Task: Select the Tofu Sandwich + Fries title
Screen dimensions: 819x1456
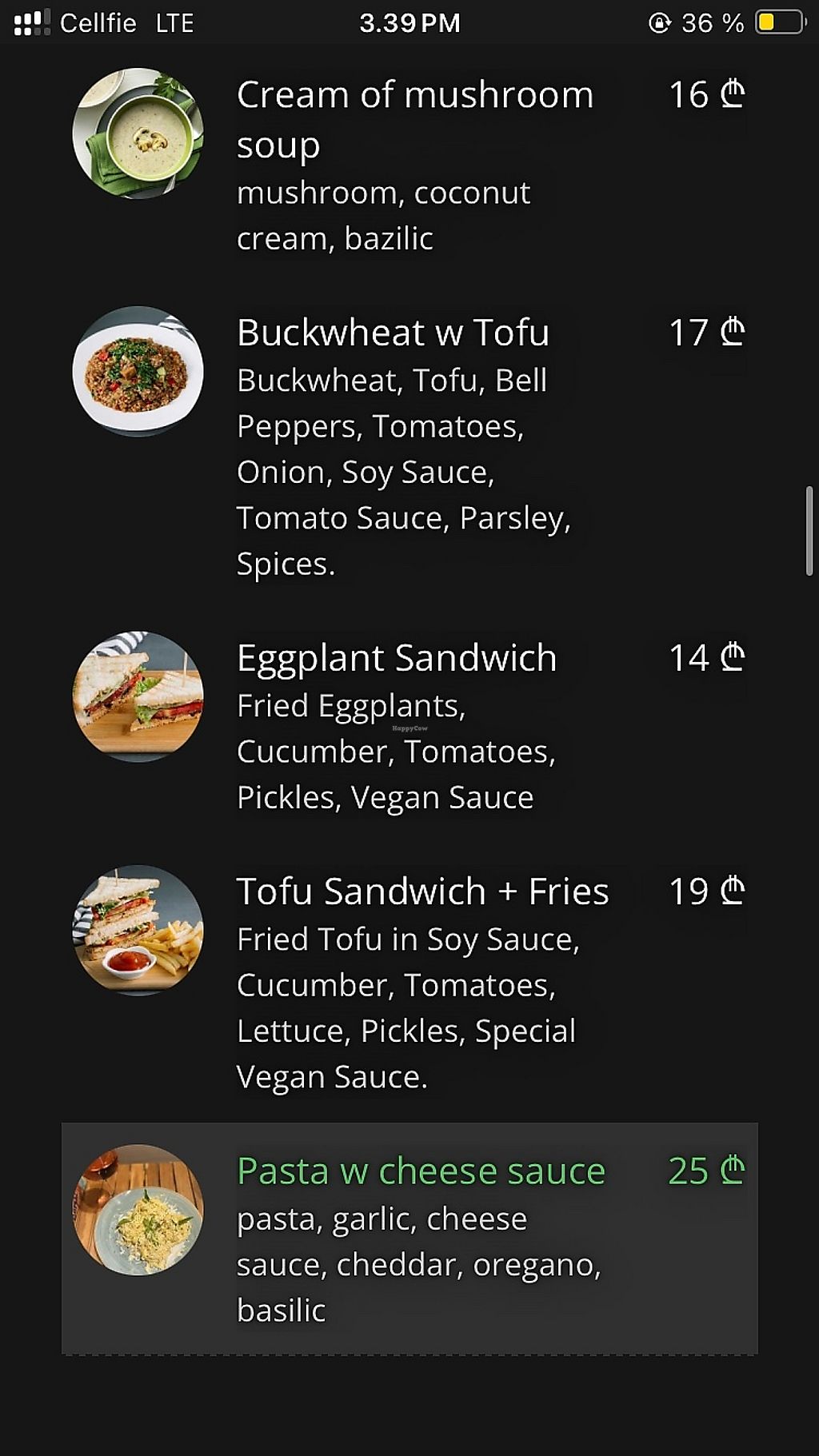Action: coord(422,892)
